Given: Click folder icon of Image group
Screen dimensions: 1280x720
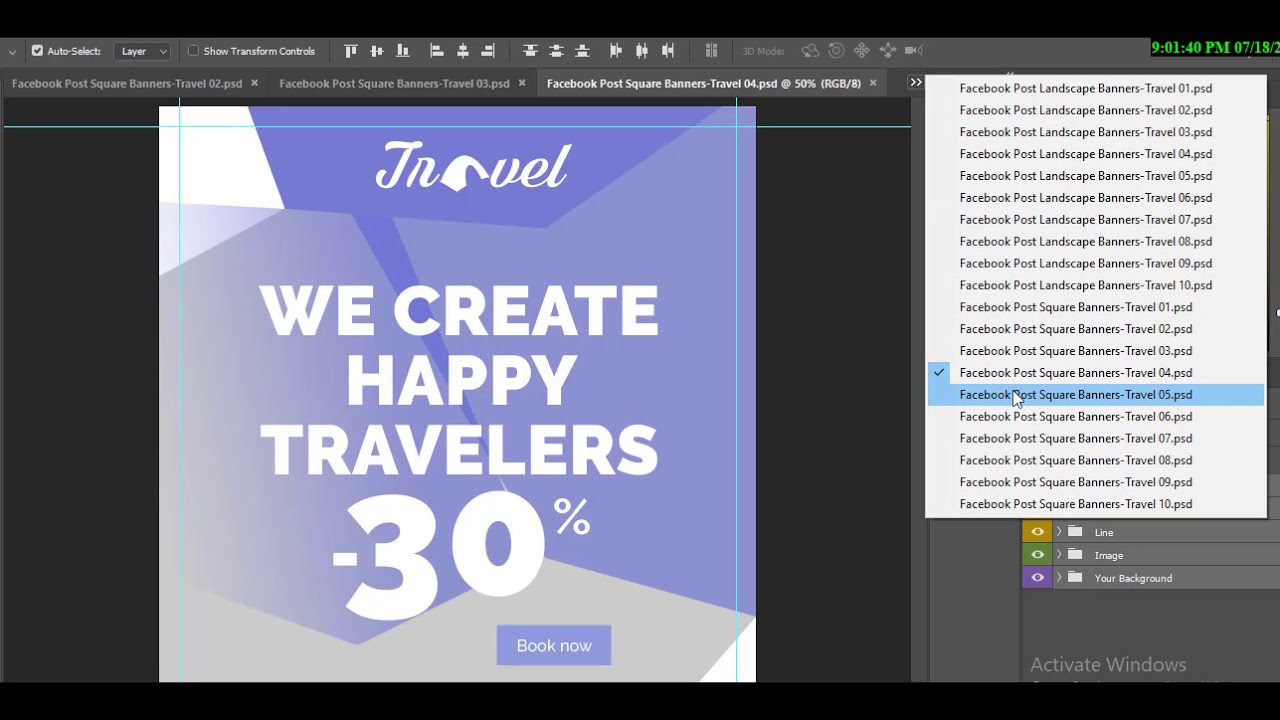Looking at the screenshot, I should click(1075, 555).
